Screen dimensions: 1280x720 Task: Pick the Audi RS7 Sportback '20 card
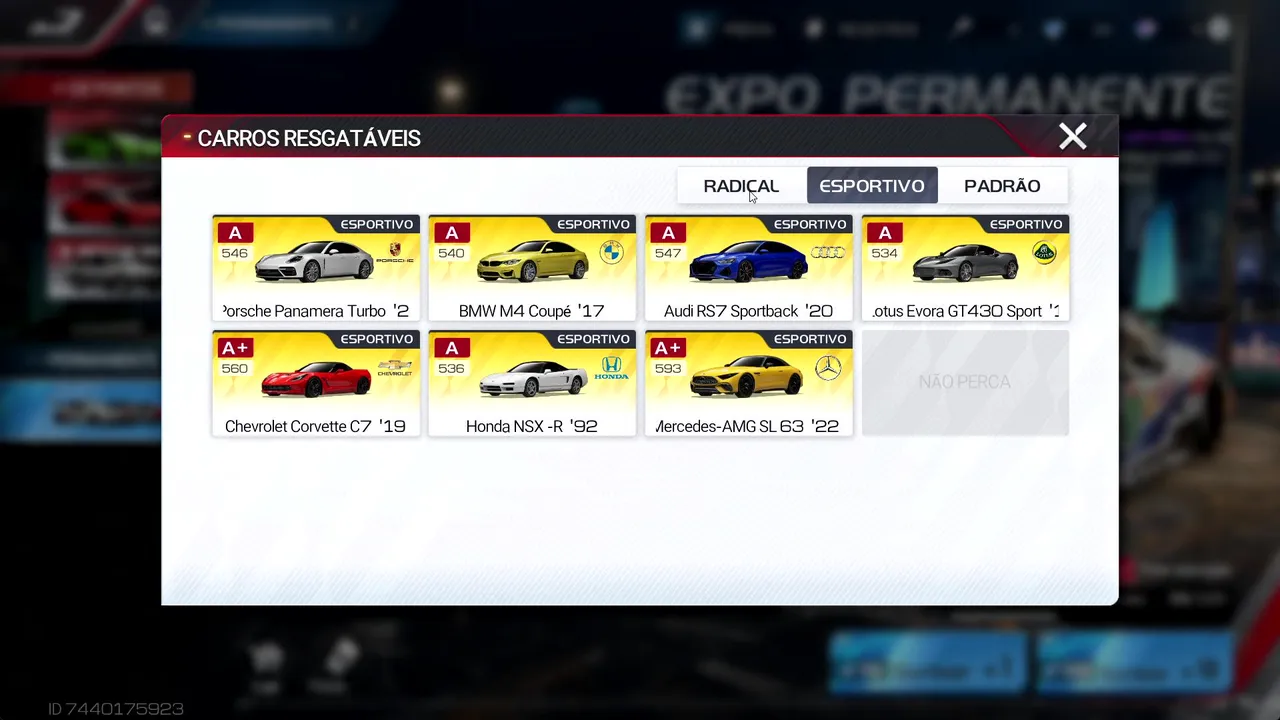coord(749,268)
